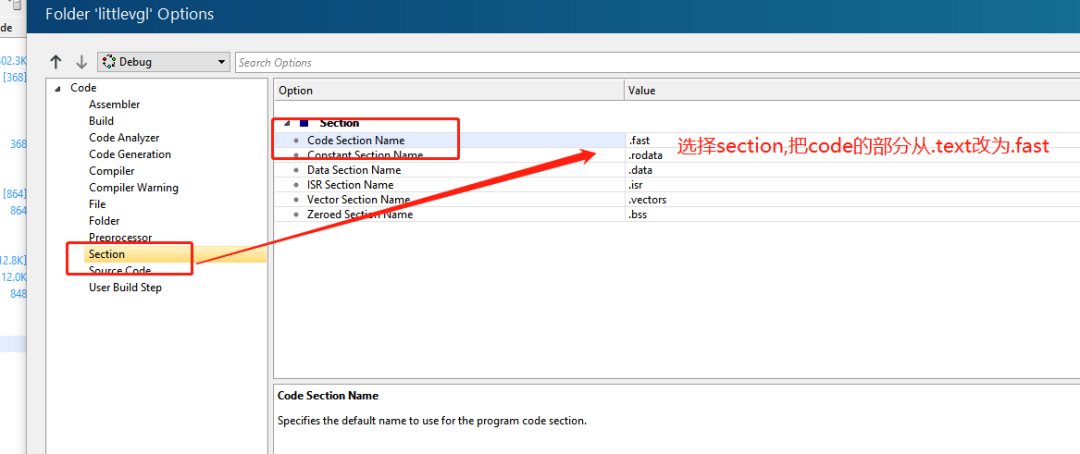Click the .bss value cell
Image resolution: width=1080 pixels, height=454 pixels.
point(853,214)
